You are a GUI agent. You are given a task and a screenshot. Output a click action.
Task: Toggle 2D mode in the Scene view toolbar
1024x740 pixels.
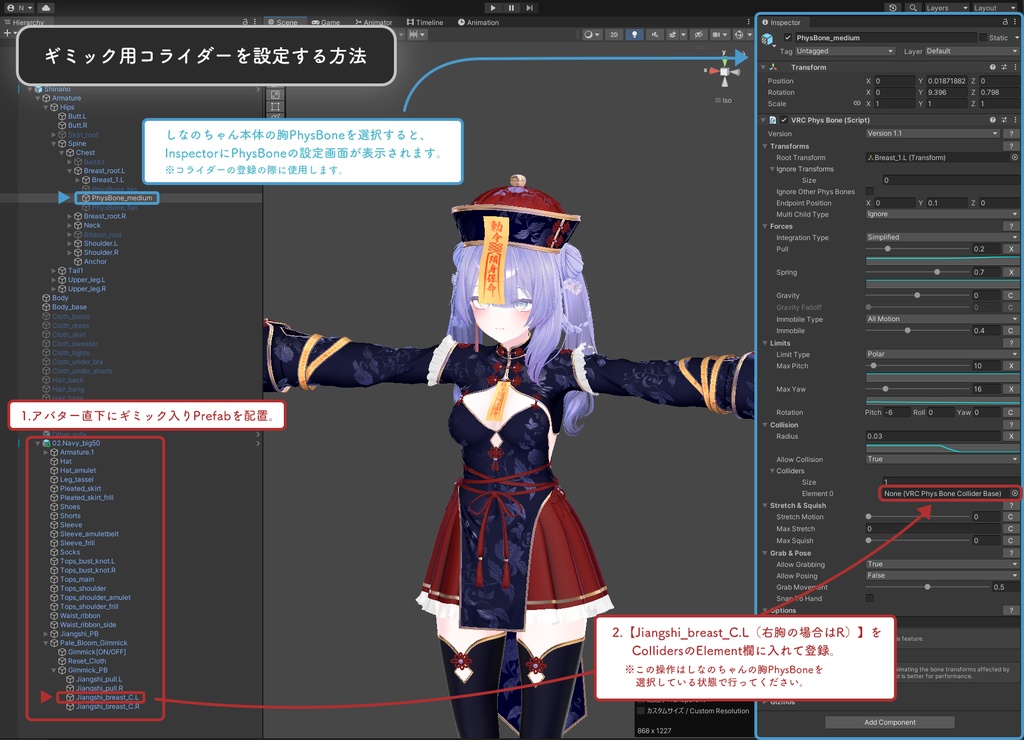point(614,35)
